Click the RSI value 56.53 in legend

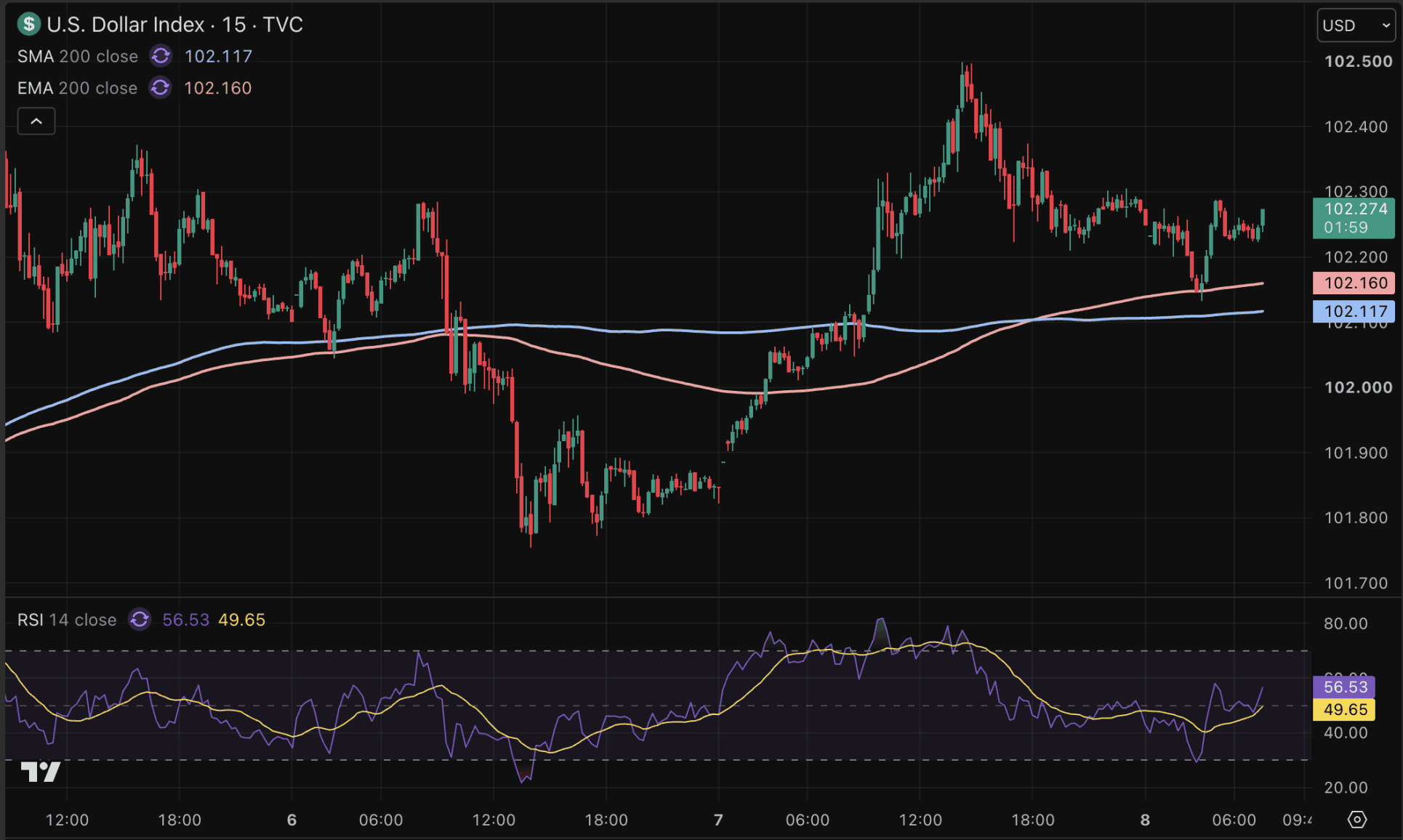point(185,620)
